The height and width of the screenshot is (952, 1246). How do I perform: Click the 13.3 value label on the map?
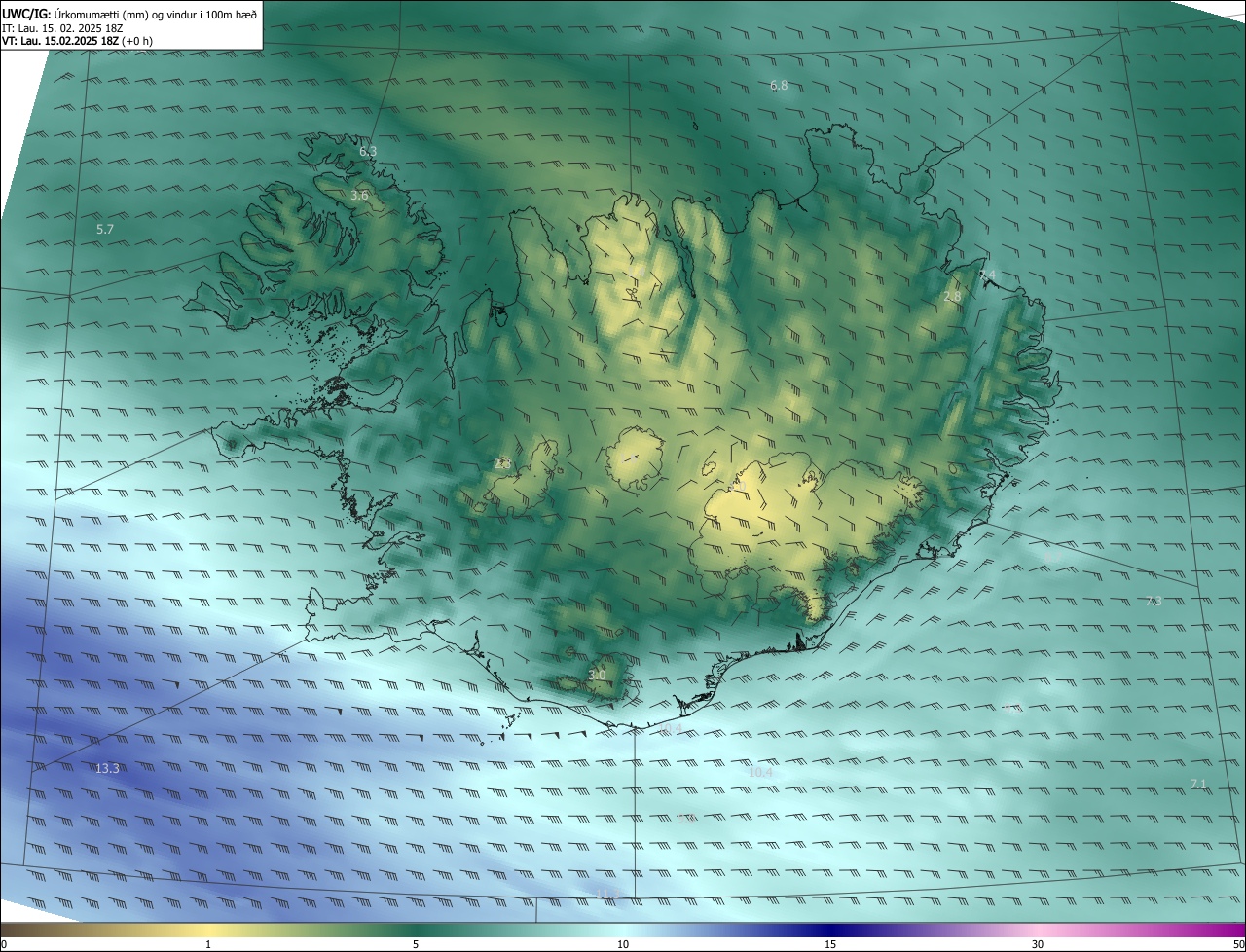tap(107, 769)
